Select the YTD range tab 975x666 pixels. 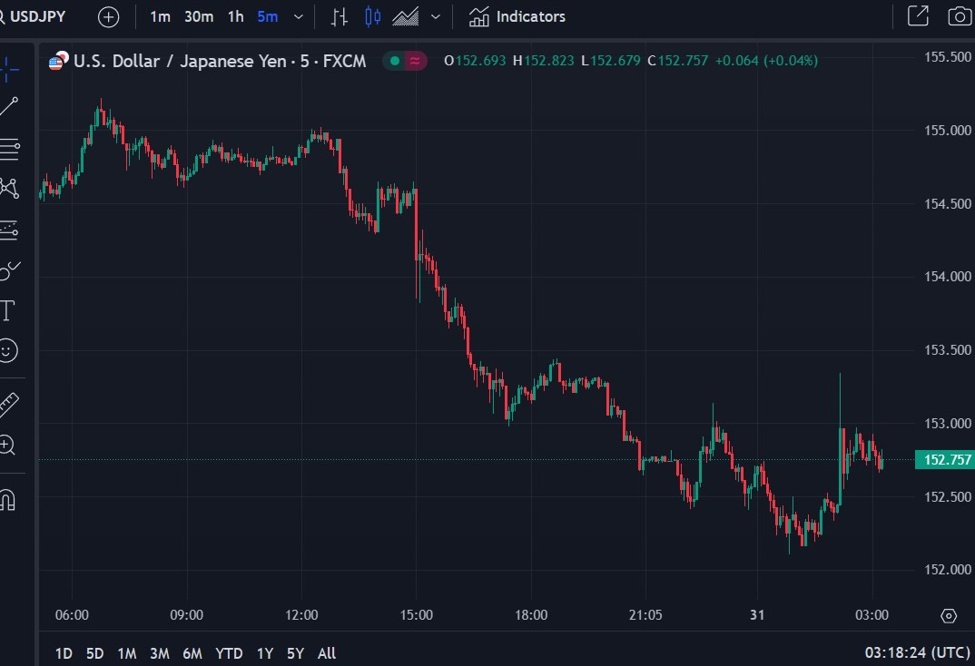click(228, 652)
